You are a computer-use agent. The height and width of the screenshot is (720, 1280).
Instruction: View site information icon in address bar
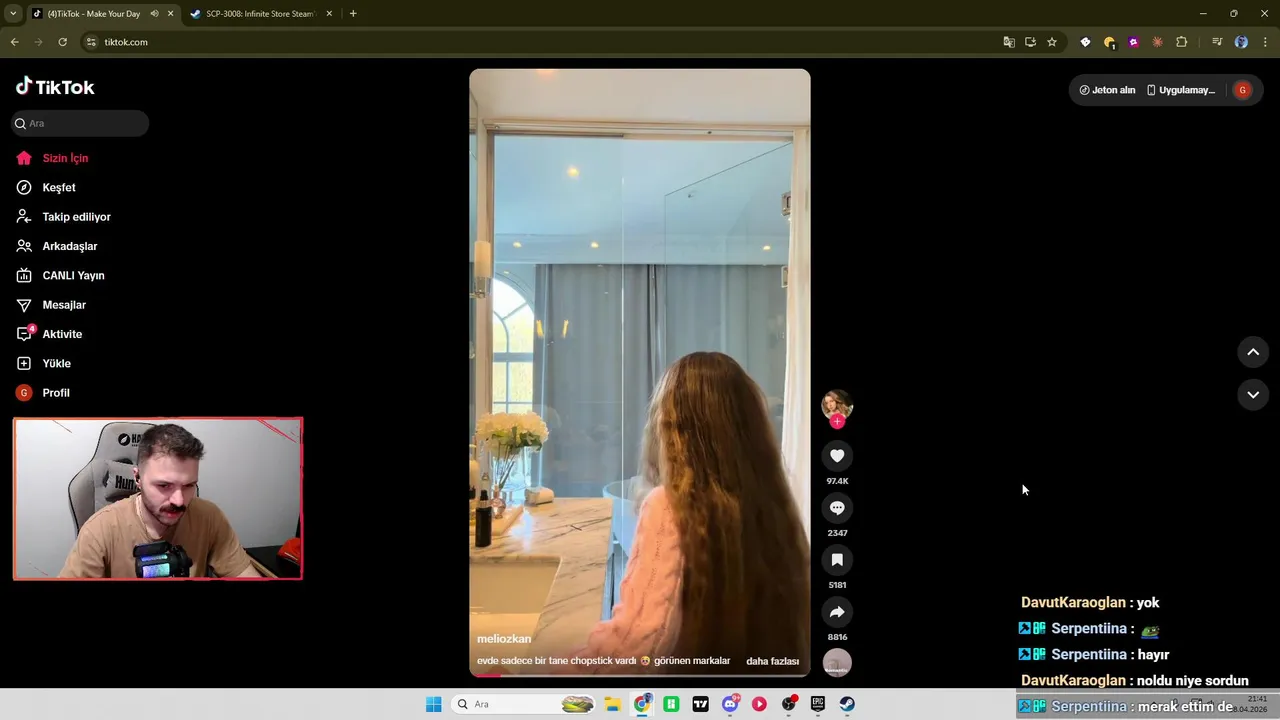tap(91, 42)
